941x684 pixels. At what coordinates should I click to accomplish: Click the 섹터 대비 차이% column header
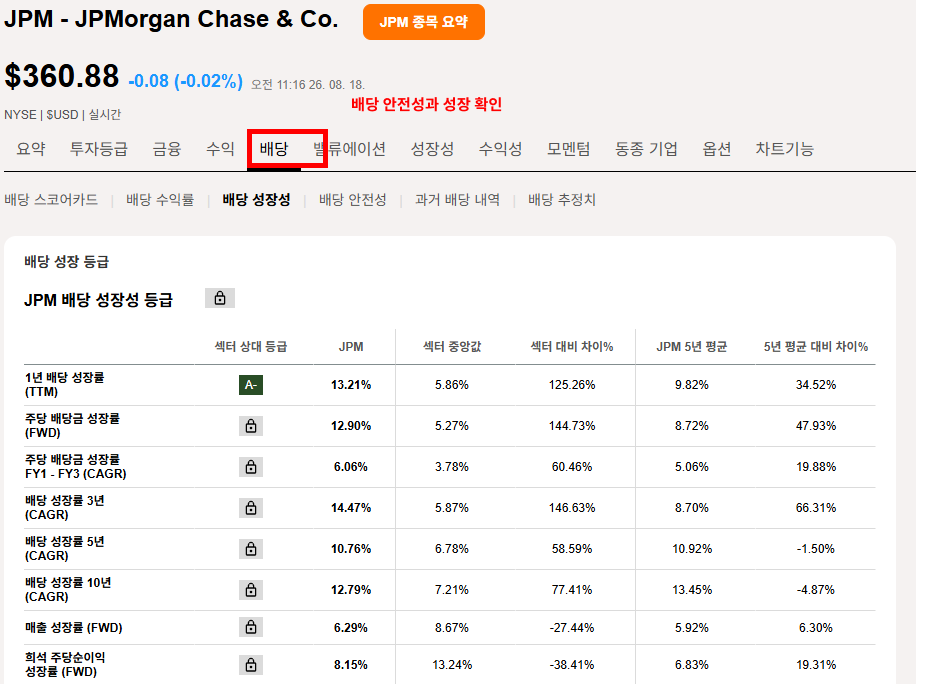[x=572, y=347]
